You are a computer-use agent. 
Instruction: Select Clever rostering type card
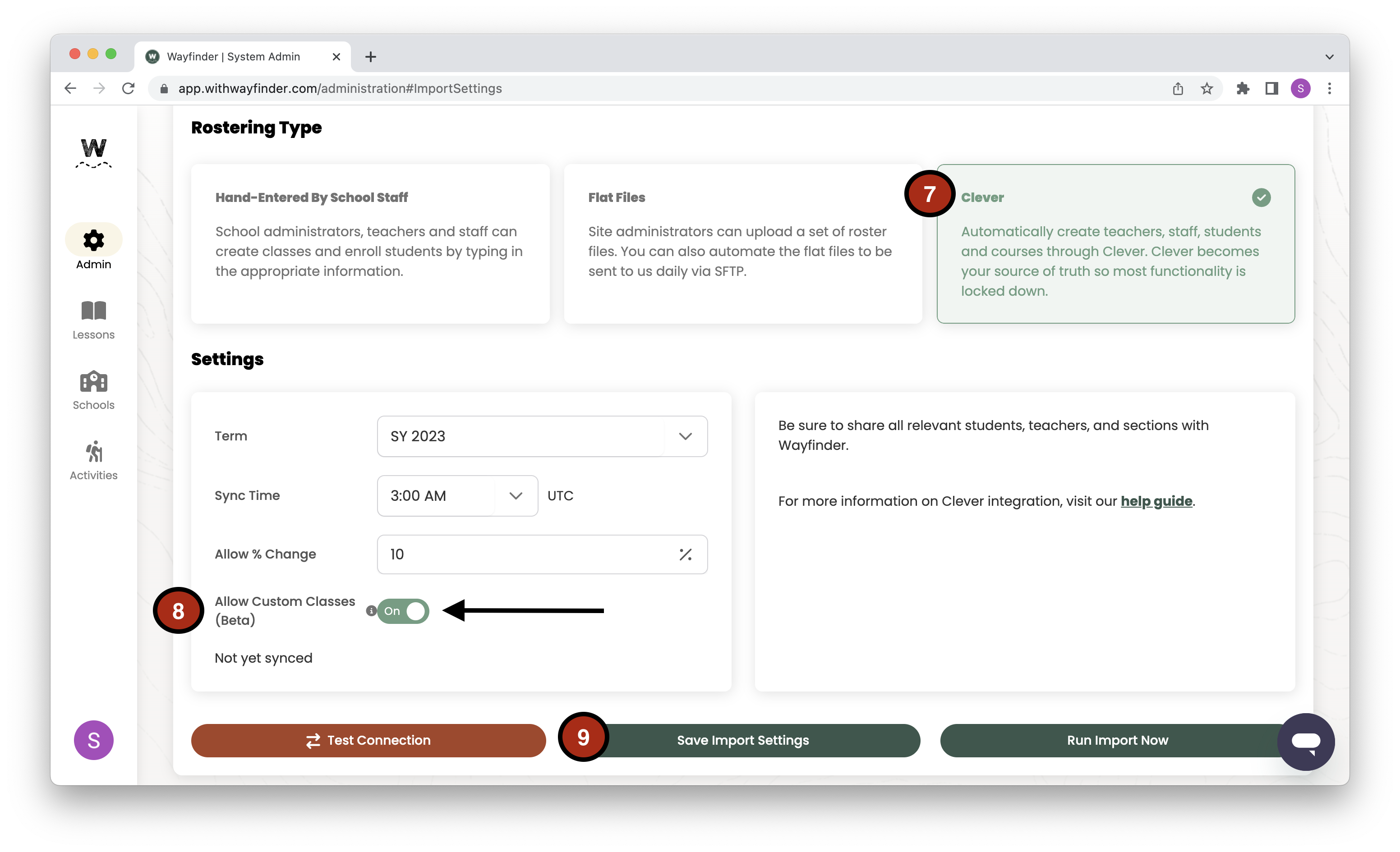1115,244
